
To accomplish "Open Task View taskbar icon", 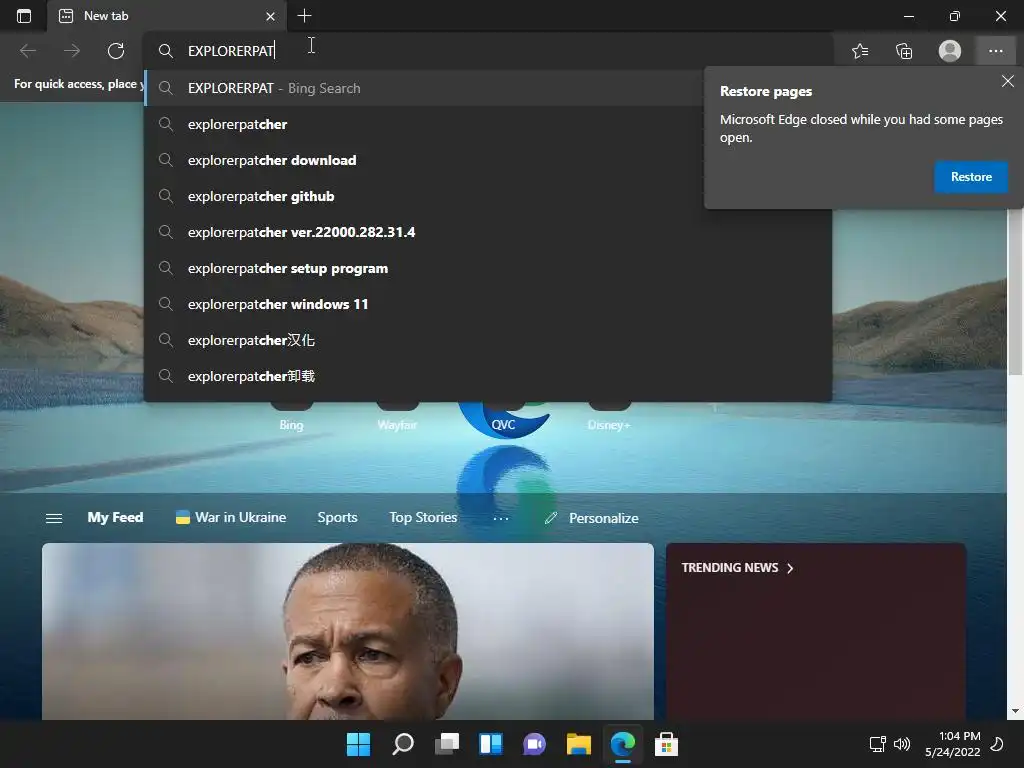I will (x=447, y=744).
